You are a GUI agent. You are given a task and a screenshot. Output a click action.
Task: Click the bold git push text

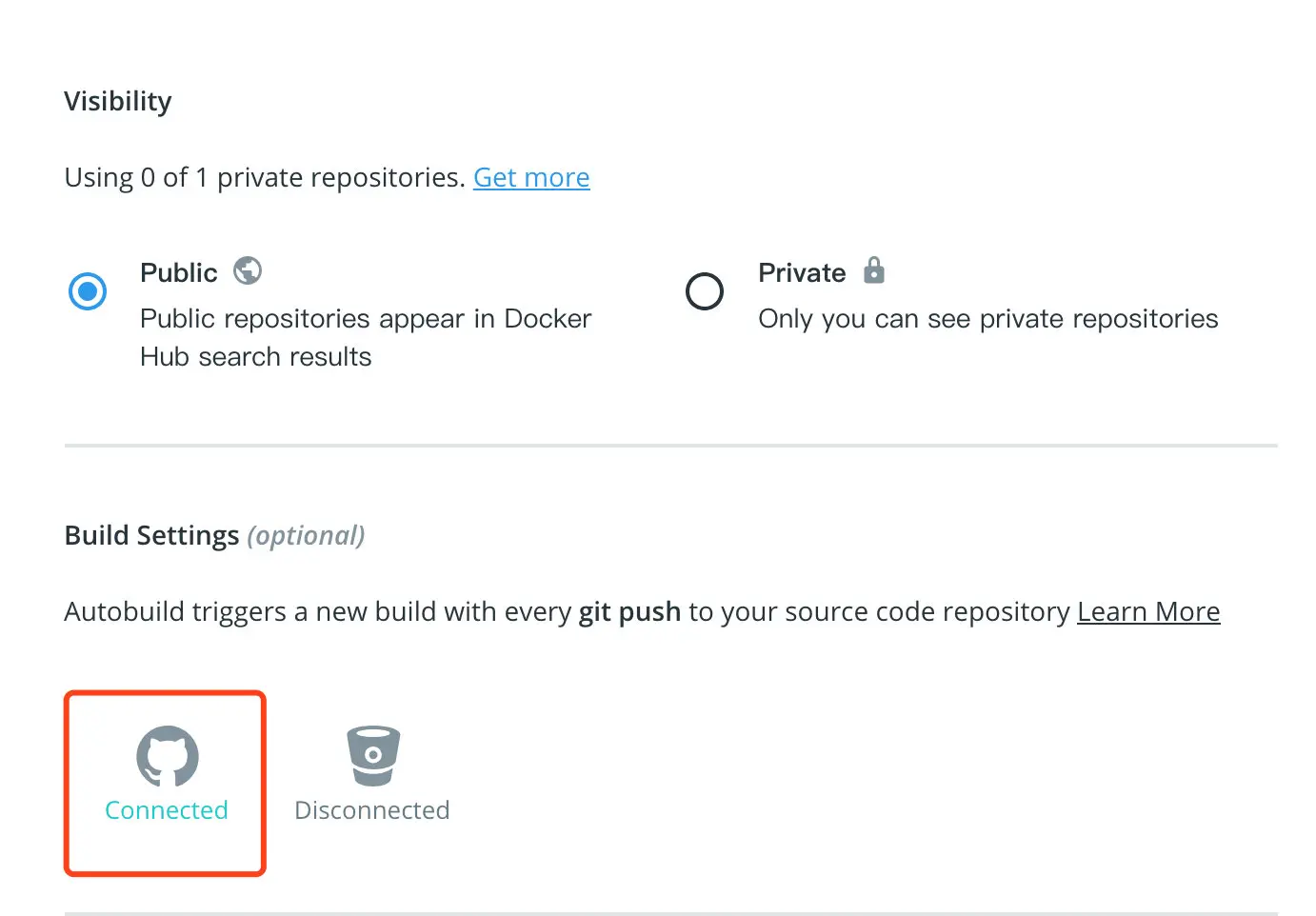point(629,611)
